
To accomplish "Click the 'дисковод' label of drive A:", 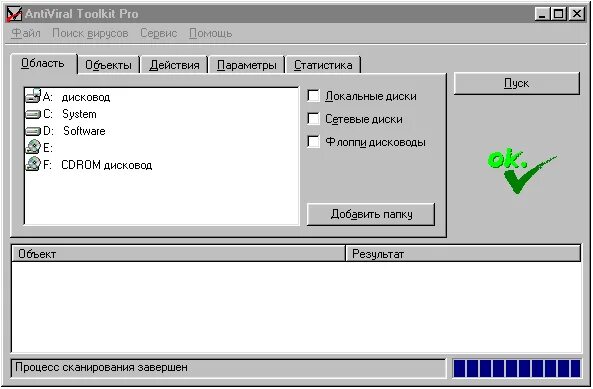I will tap(86, 97).
